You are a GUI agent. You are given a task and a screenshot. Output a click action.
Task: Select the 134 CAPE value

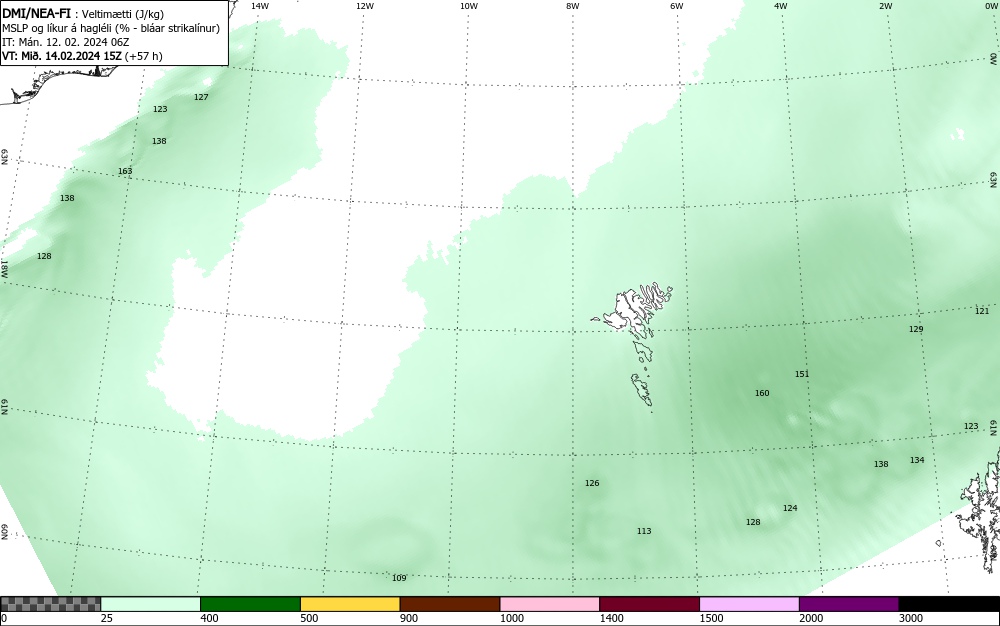[917, 460]
